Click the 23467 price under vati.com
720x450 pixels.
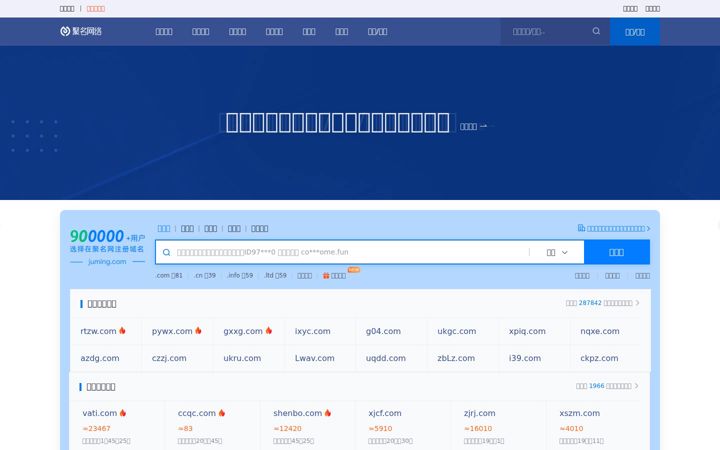[x=96, y=428]
